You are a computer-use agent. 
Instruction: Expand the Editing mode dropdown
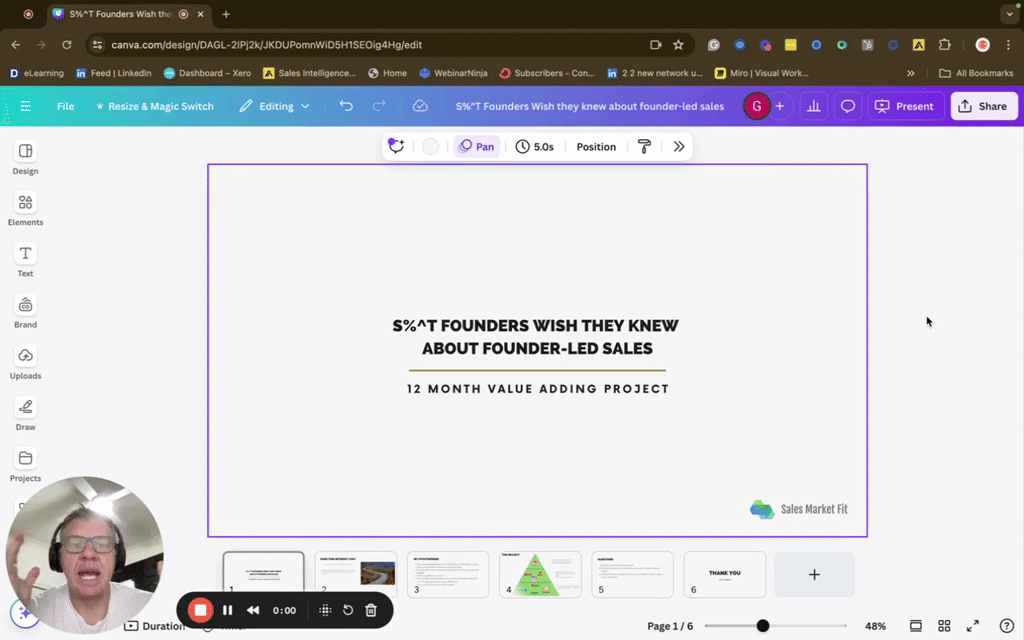coord(274,106)
